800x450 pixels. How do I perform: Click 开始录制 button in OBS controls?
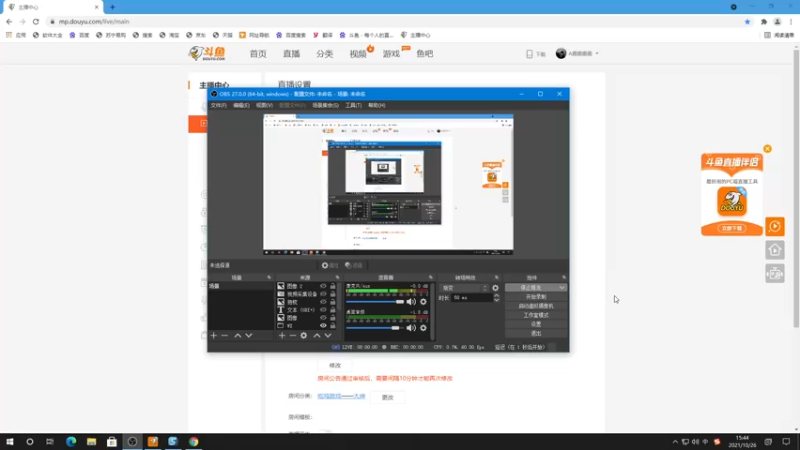pyautogui.click(x=536, y=297)
